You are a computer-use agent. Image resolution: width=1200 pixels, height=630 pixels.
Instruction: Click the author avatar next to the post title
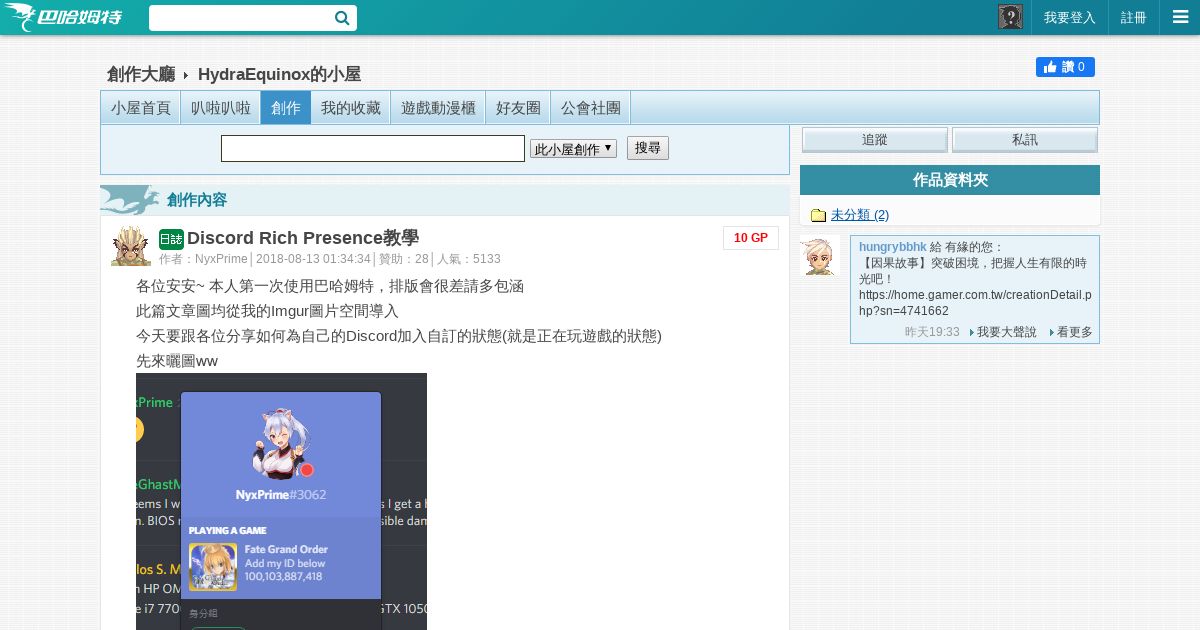tap(131, 245)
